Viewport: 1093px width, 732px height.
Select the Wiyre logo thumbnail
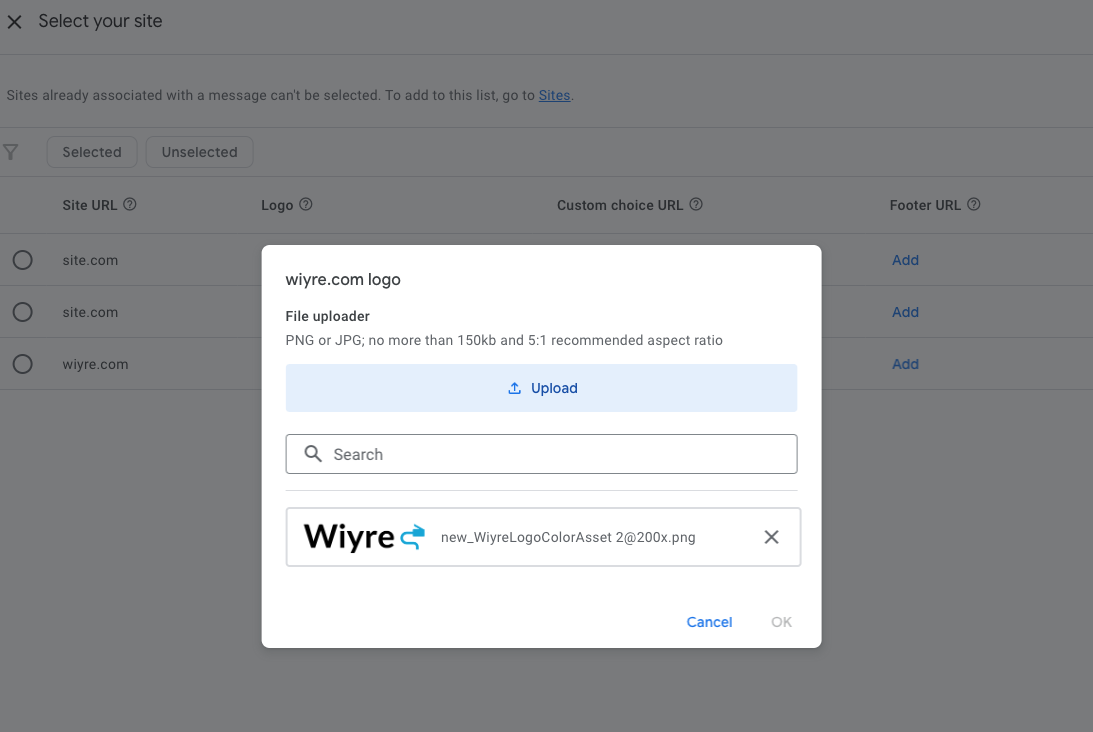[364, 537]
